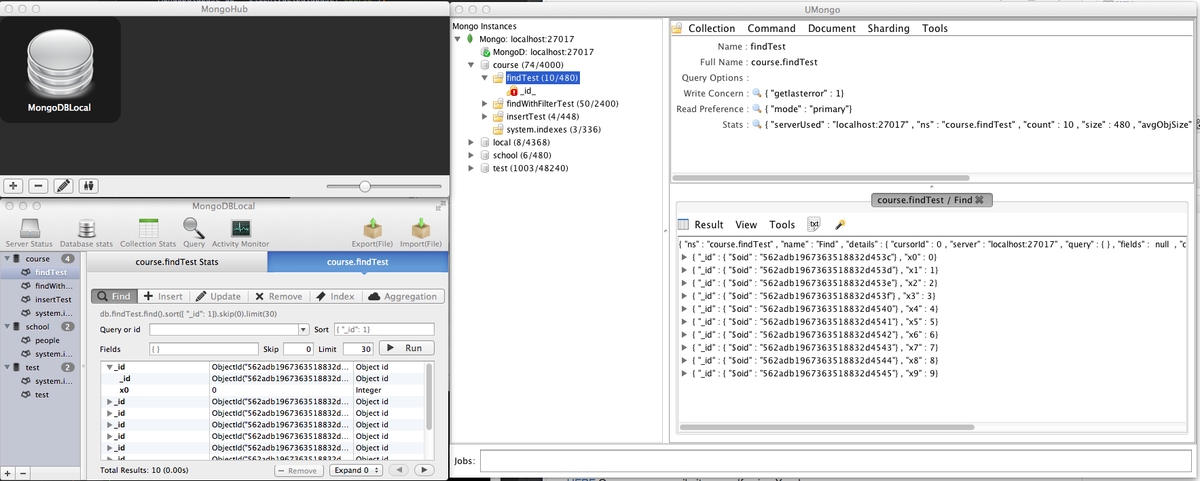Switch to the course.findTest tab in MongoDBLocal
The width and height of the screenshot is (1200, 481).
tap(358, 262)
